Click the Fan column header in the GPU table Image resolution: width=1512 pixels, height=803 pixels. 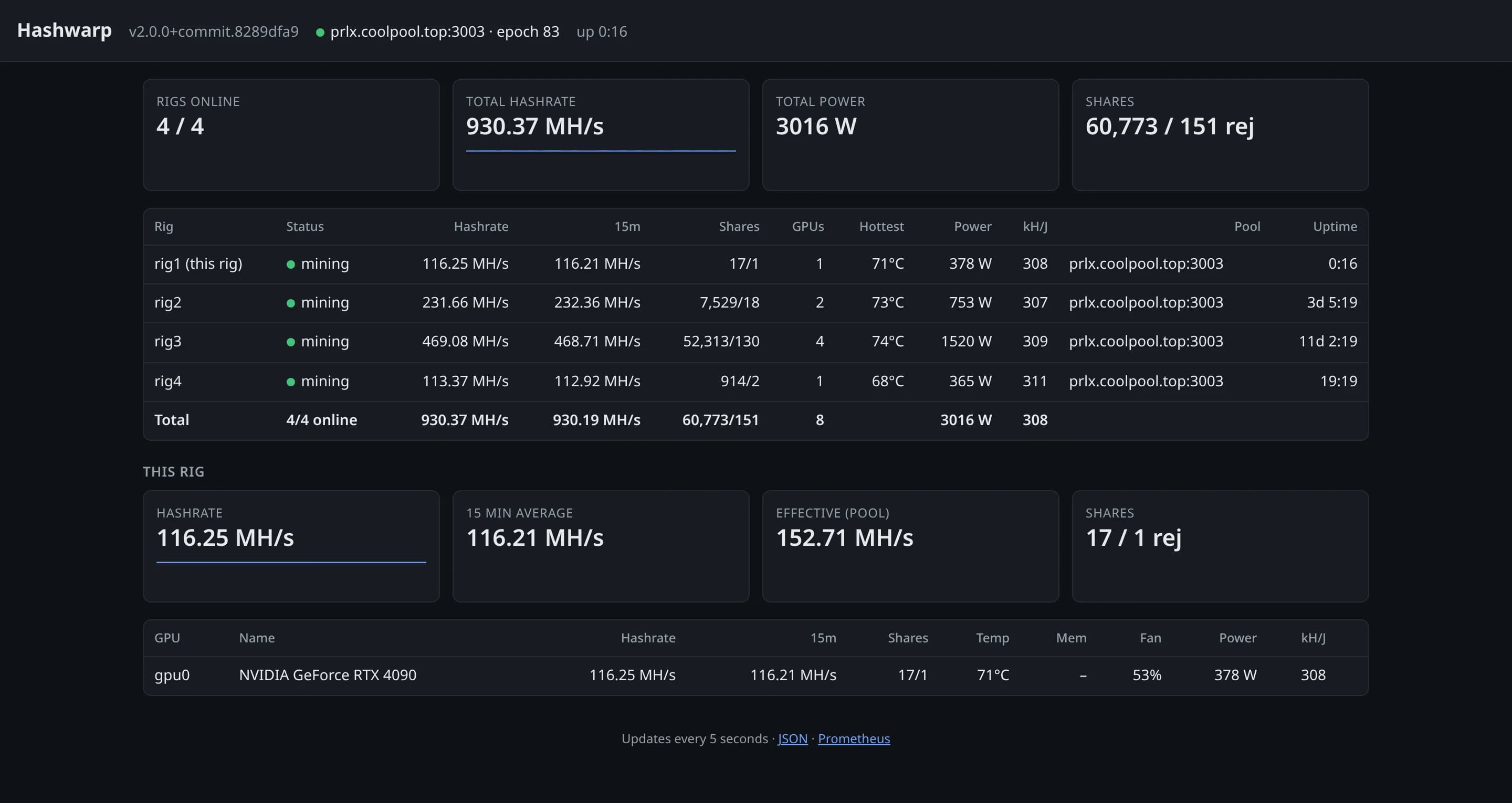pyautogui.click(x=1150, y=638)
